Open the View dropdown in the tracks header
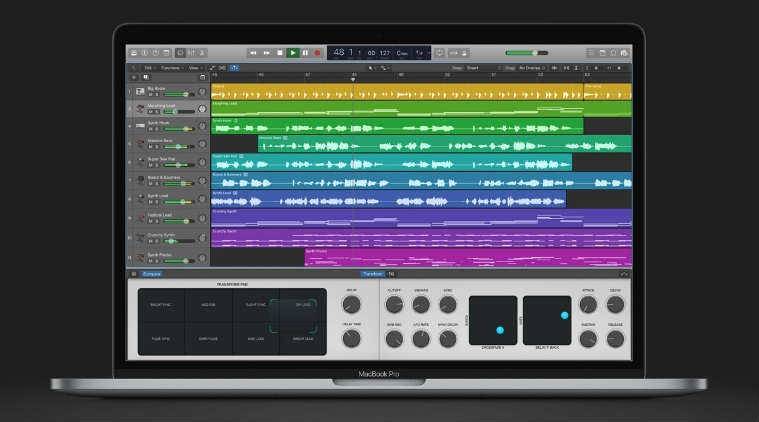 (194, 68)
